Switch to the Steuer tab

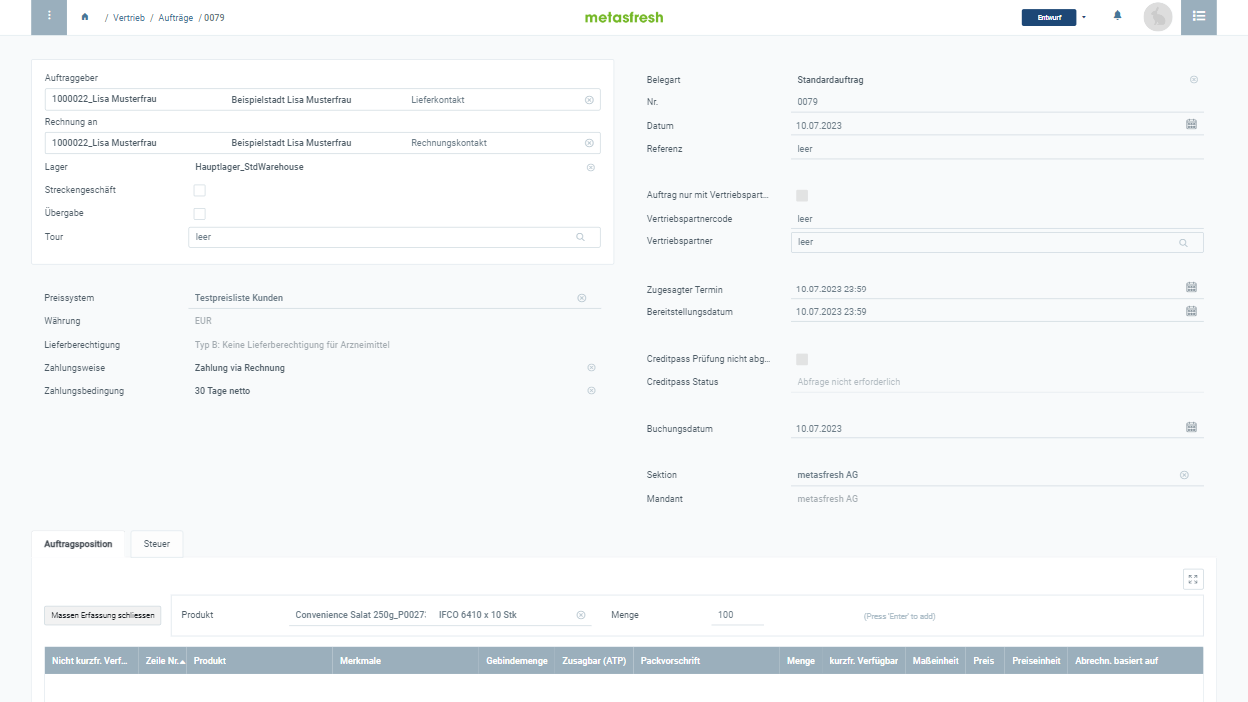click(157, 544)
